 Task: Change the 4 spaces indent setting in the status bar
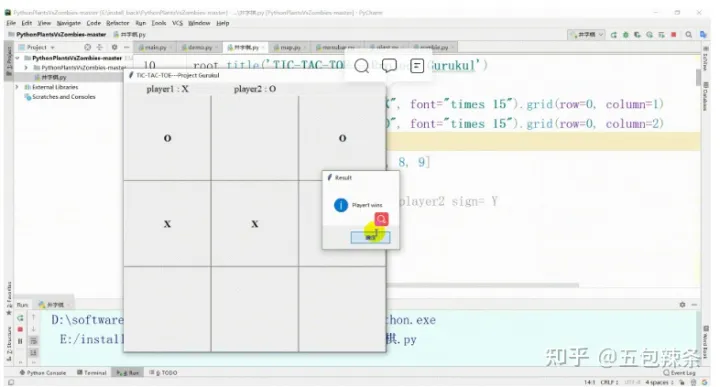(x=659, y=382)
